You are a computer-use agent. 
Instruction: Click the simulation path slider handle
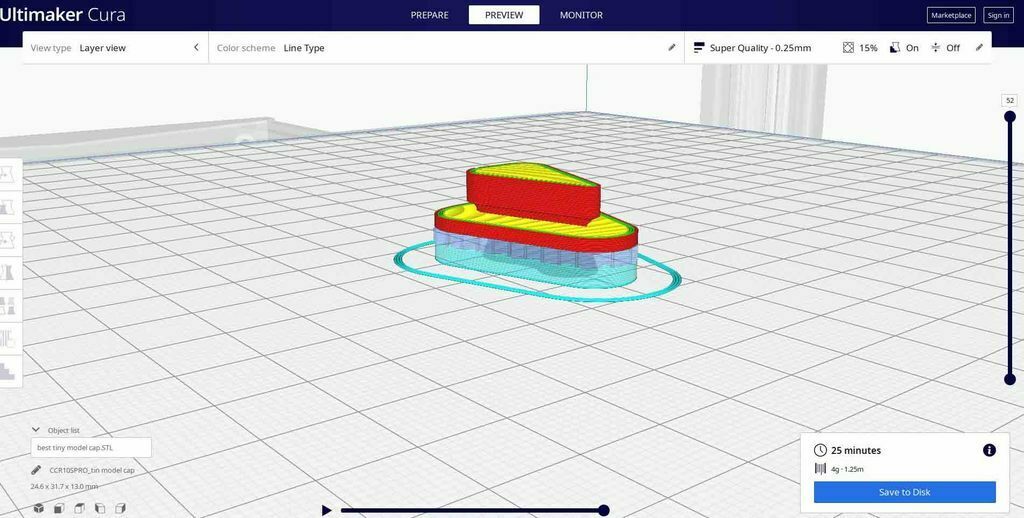point(604,510)
